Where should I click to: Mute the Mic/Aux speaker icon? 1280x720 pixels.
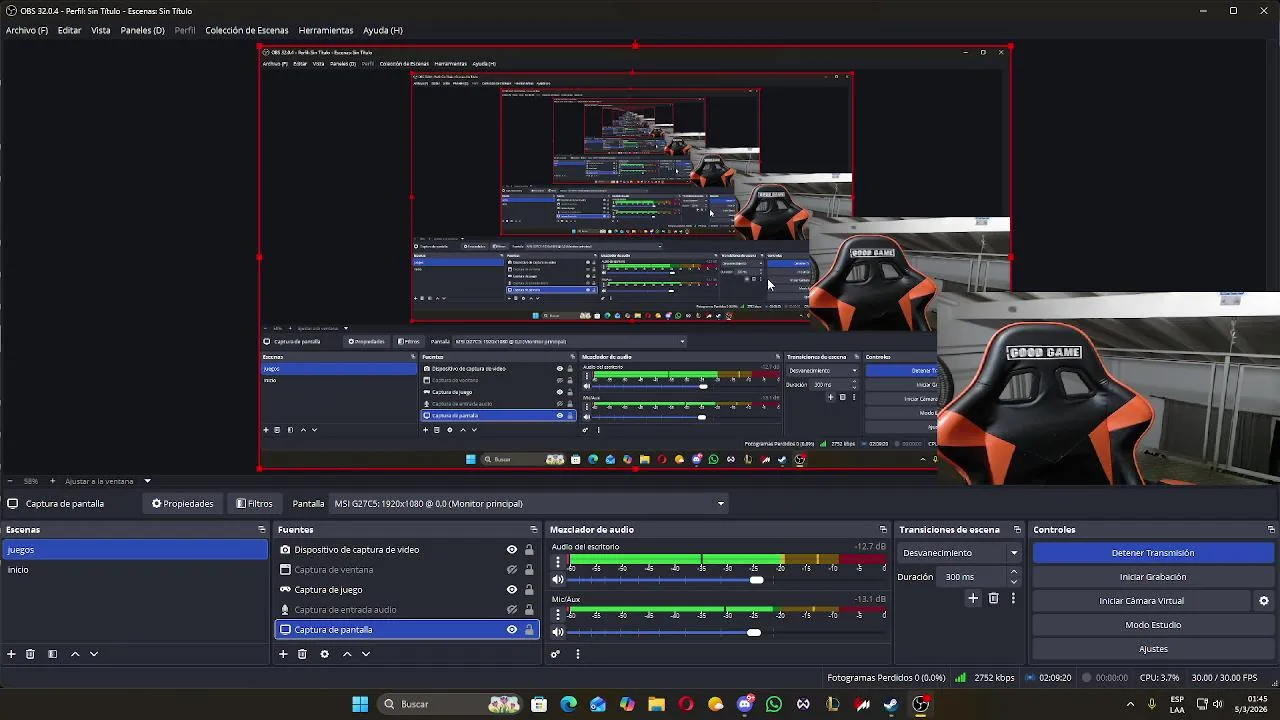[558, 632]
